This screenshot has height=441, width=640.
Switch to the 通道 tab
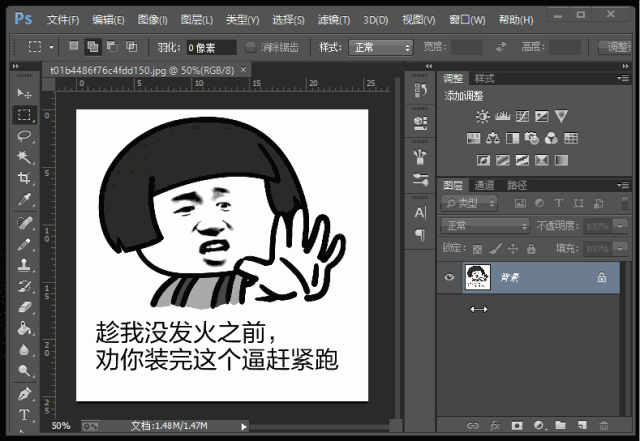tap(484, 185)
